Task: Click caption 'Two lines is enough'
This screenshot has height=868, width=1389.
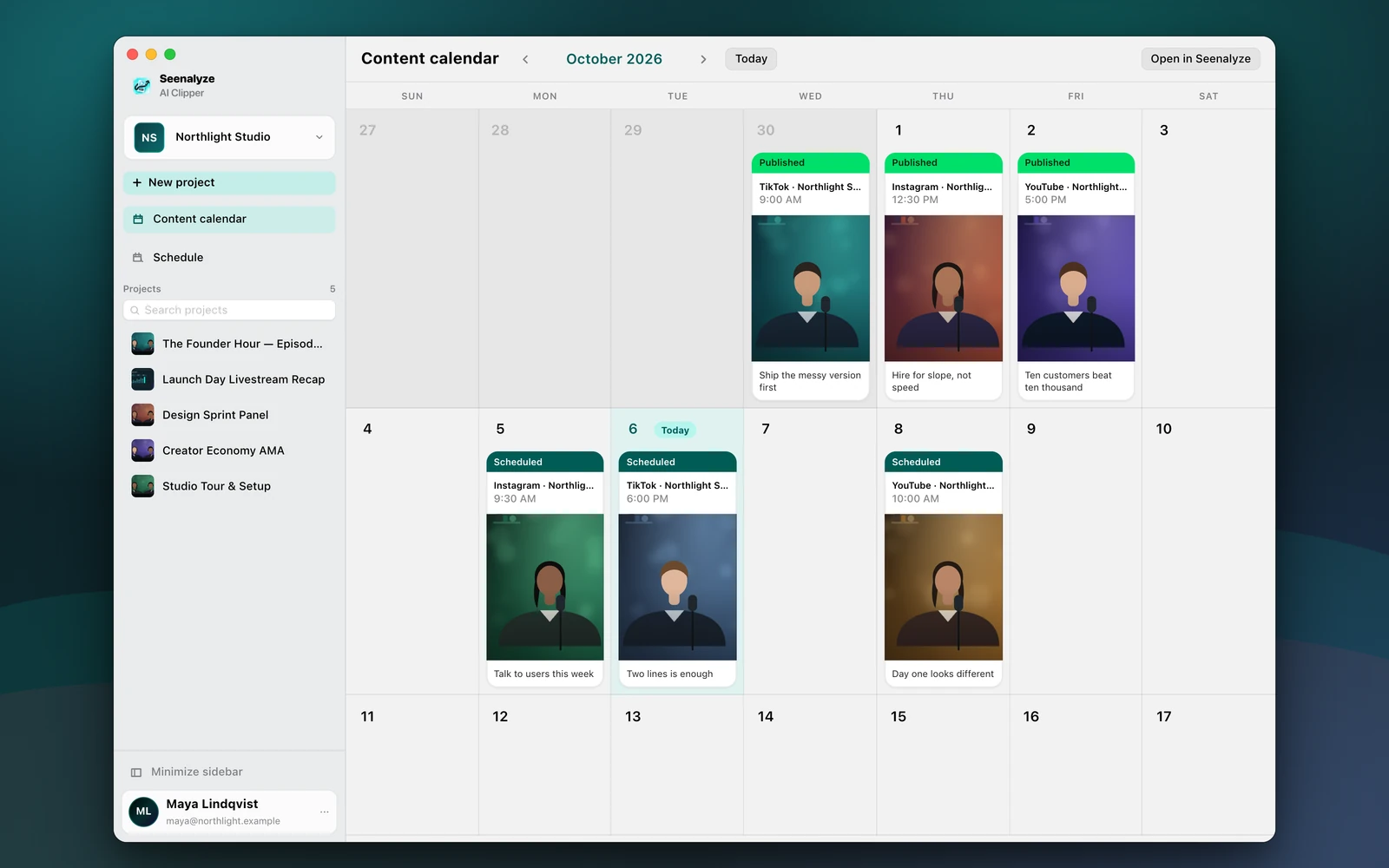Action: pyautogui.click(x=669, y=674)
